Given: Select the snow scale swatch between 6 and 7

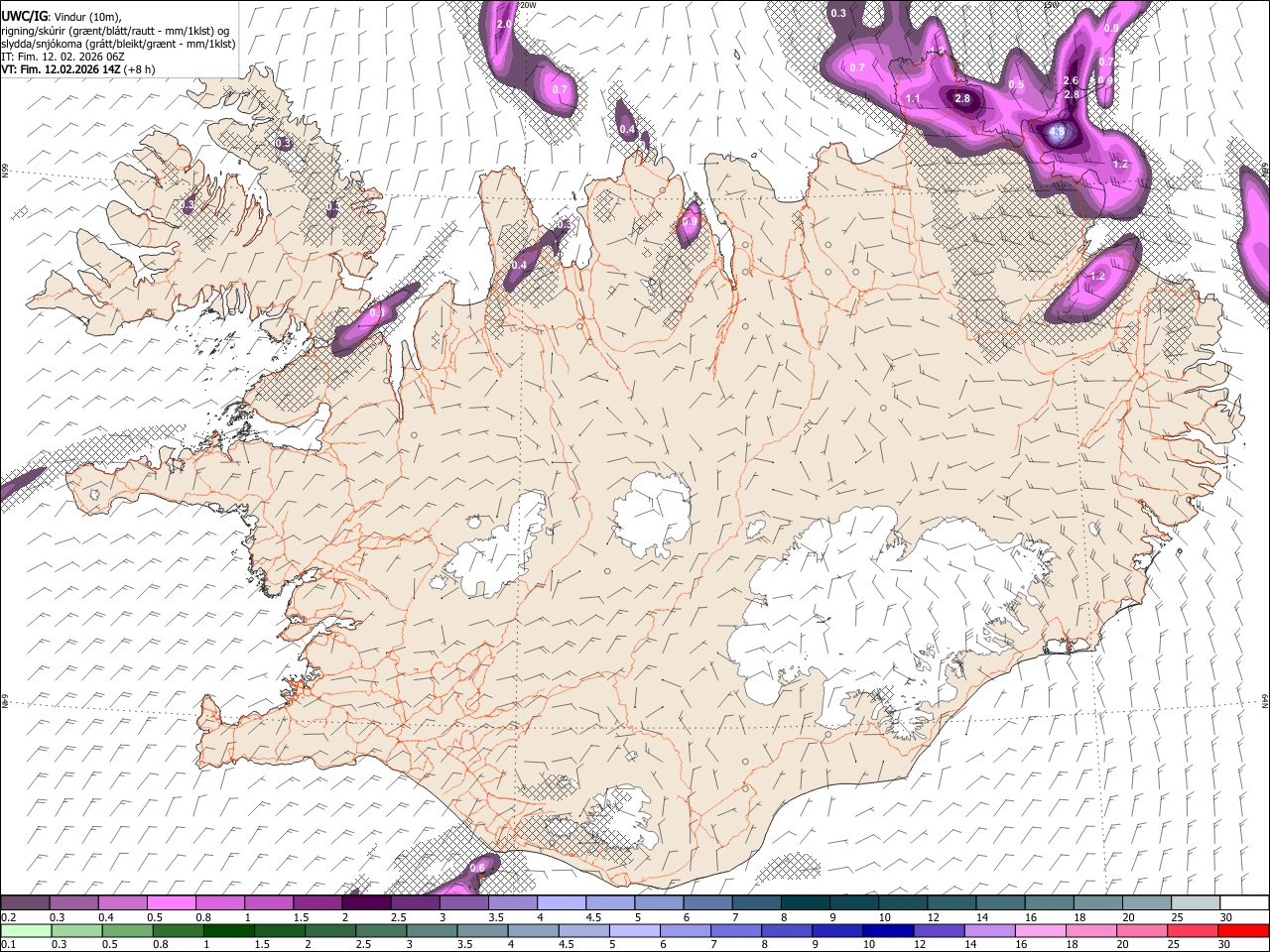Looking at the screenshot, I should (707, 903).
